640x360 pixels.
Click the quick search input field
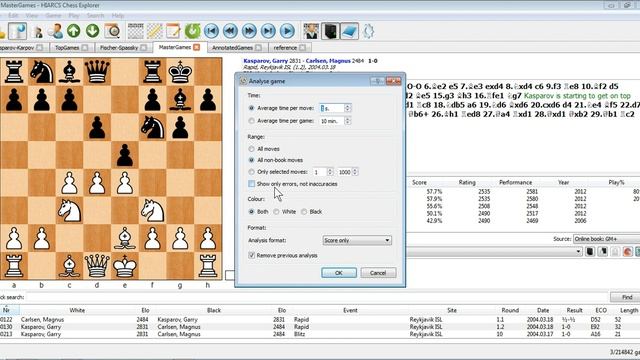point(317,297)
